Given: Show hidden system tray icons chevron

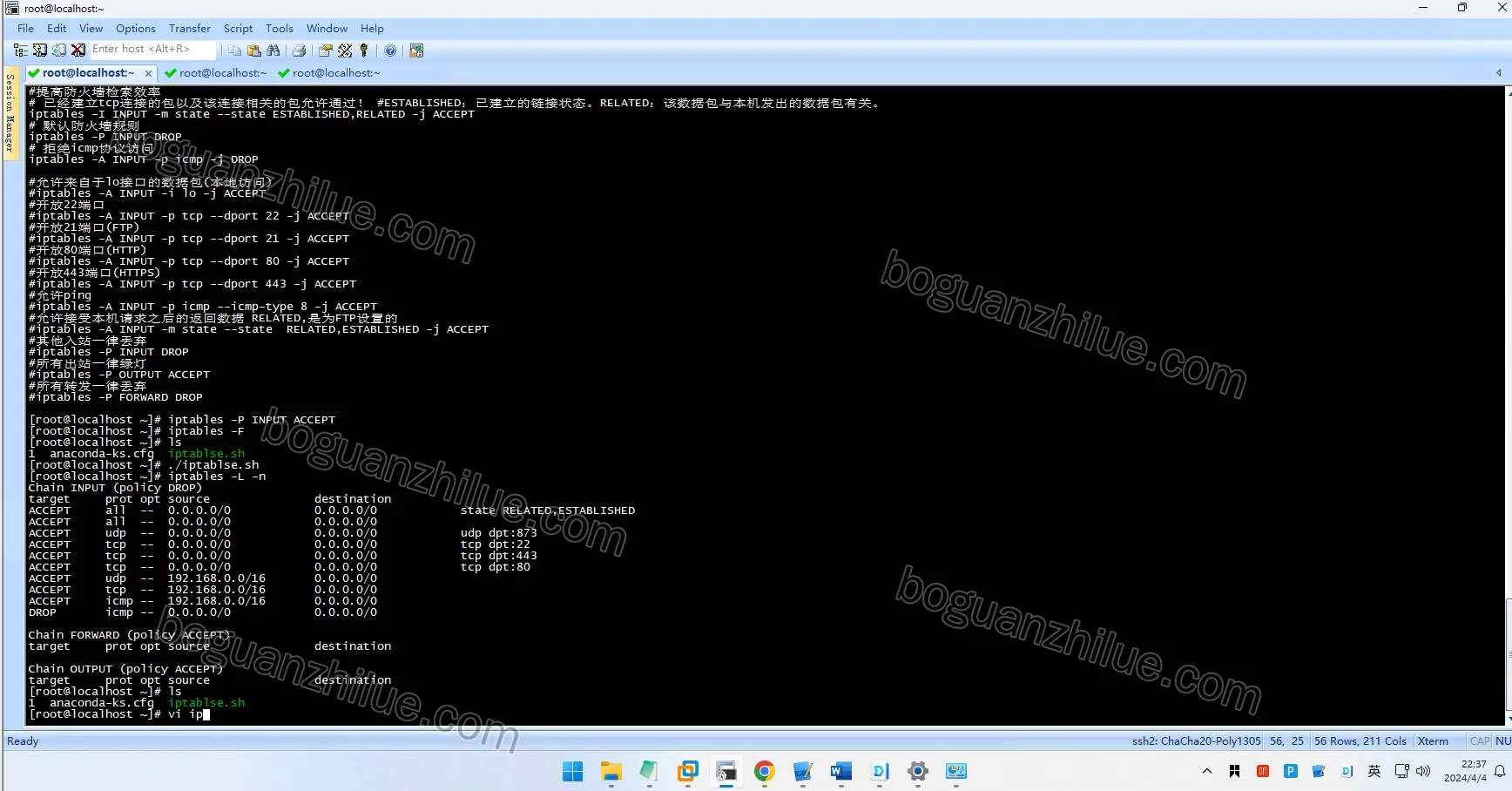Looking at the screenshot, I should [1207, 771].
